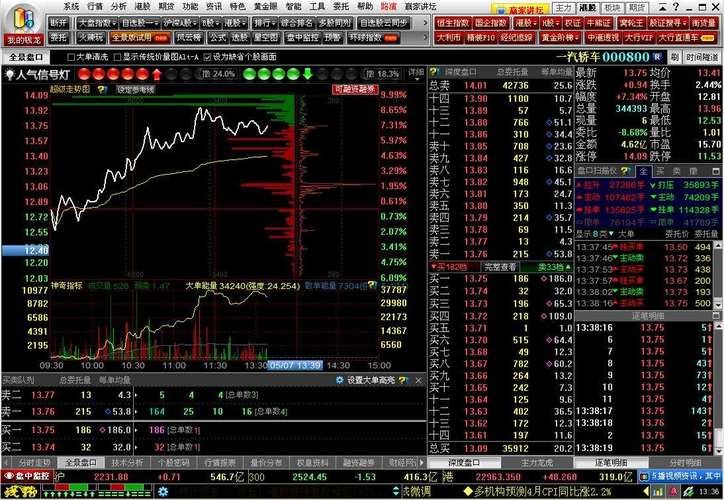Switch to the 技术分析 bottom tab

coord(127,463)
